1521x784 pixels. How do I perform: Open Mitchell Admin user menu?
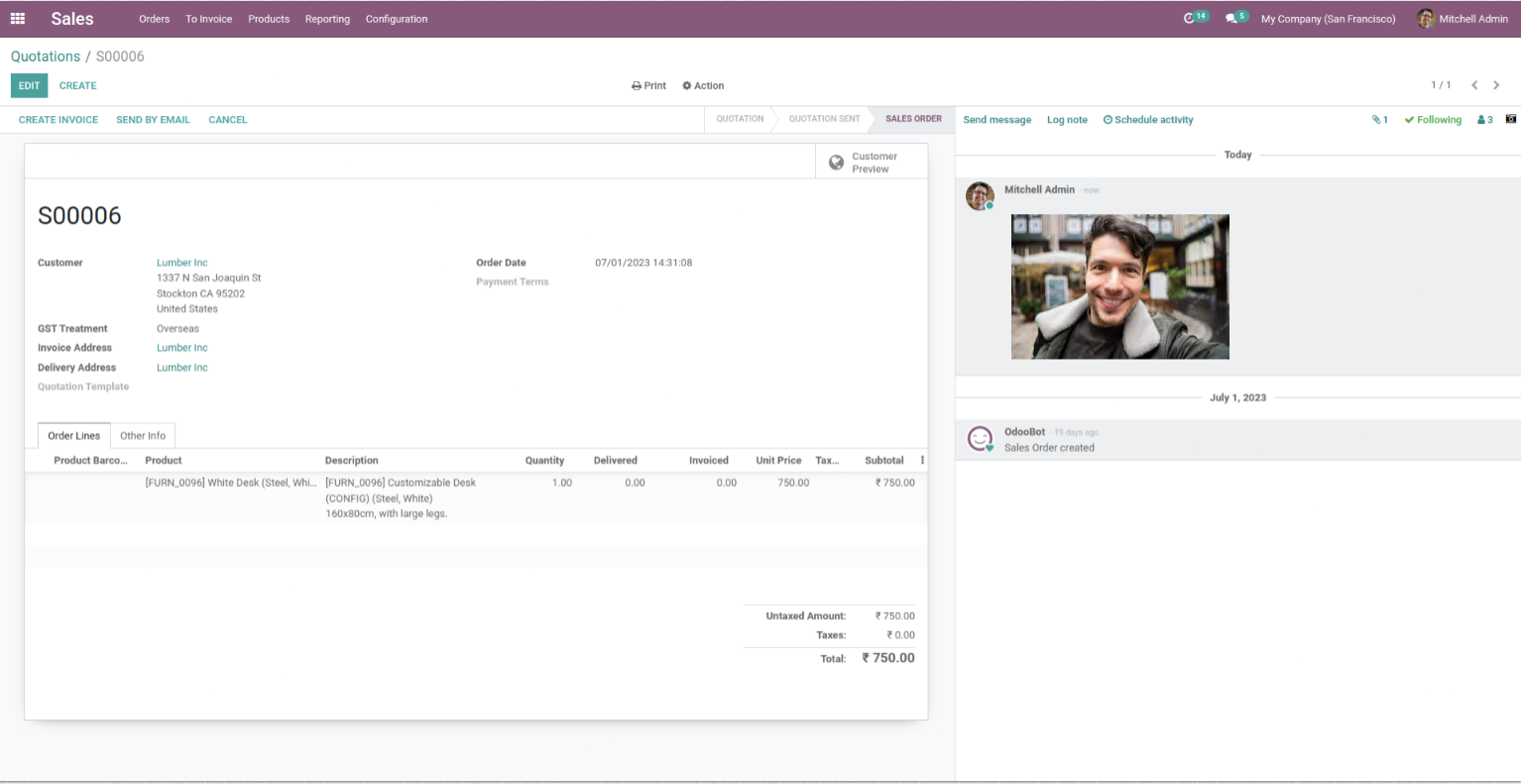1462,19
